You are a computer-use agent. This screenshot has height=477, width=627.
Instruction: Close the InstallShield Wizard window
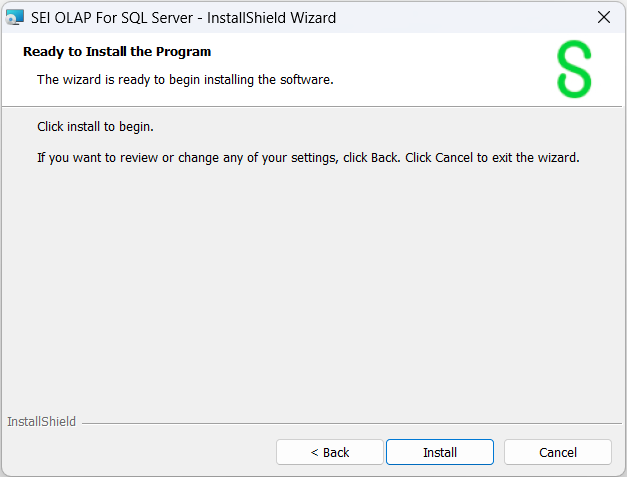[x=603, y=17]
